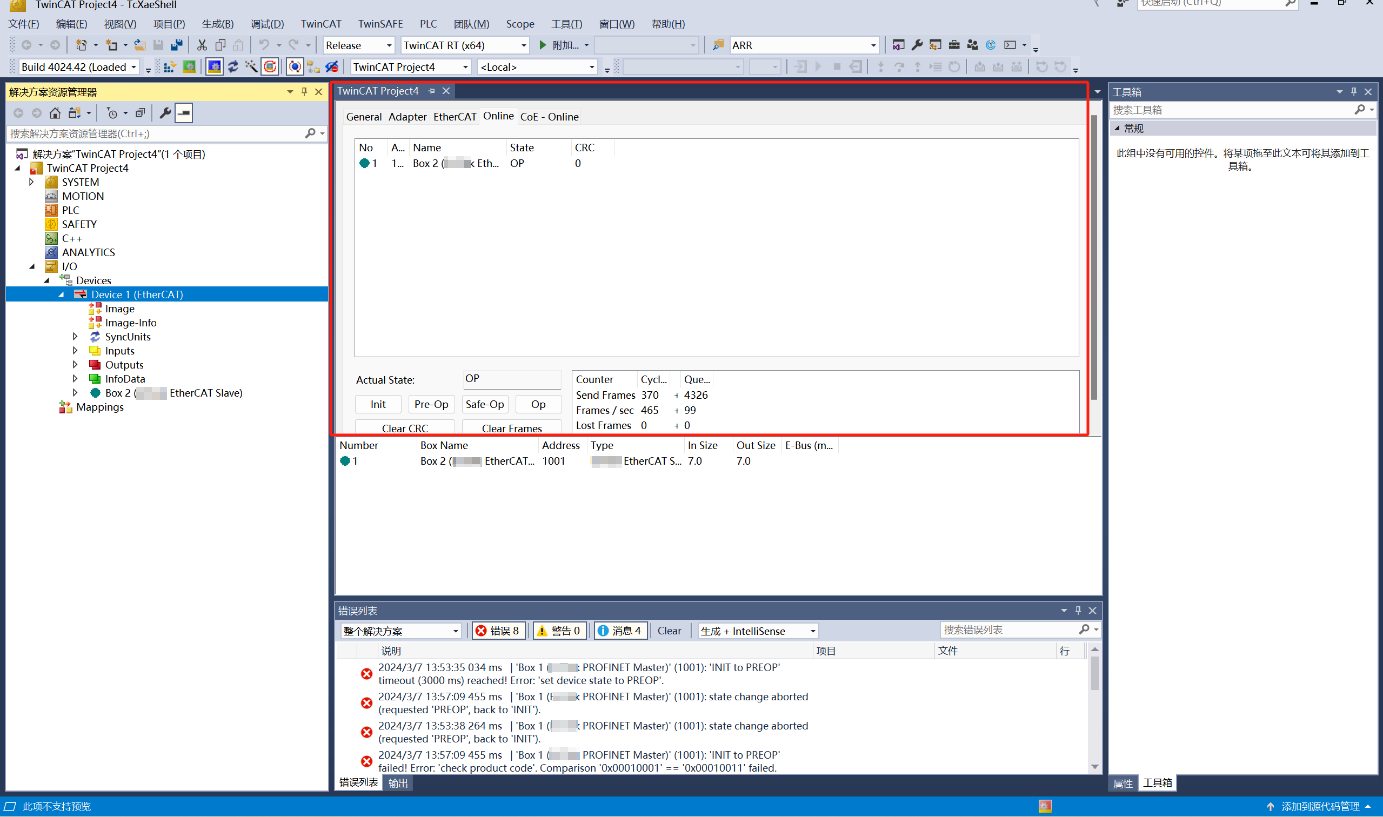Click the Show Online Data icon
Screen dimensions: 1383x817
coord(295,67)
